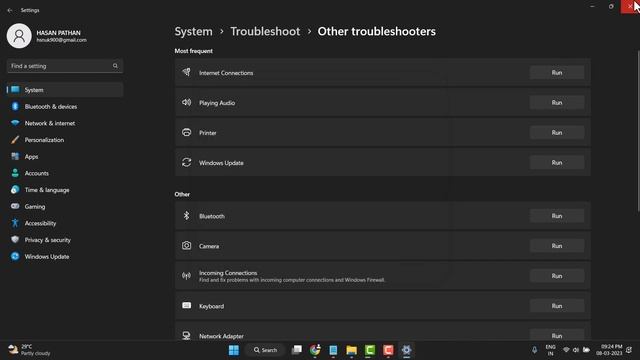Click the Incoming Connections antenna icon
This screenshot has width=640, height=360.
(187, 276)
